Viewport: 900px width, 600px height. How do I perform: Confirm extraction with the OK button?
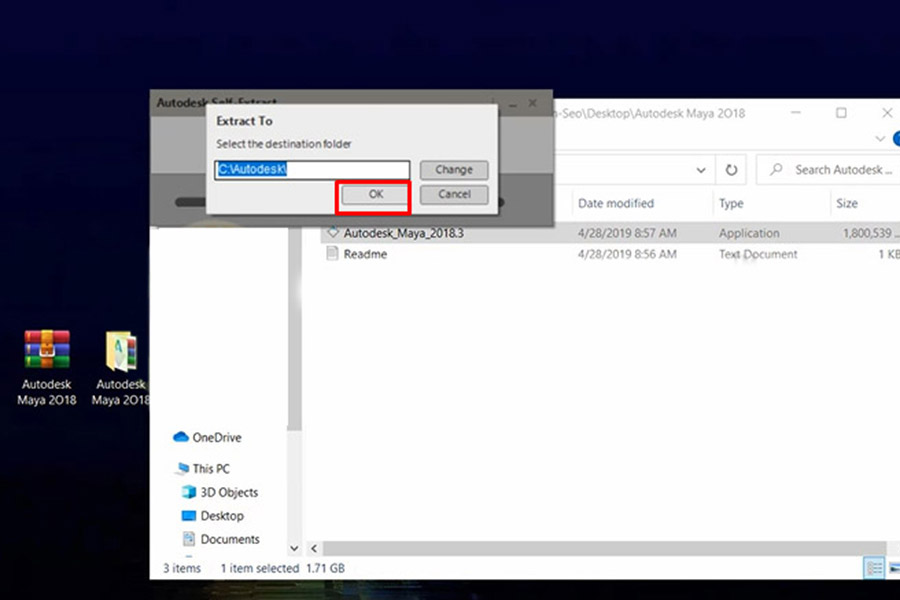coord(375,195)
